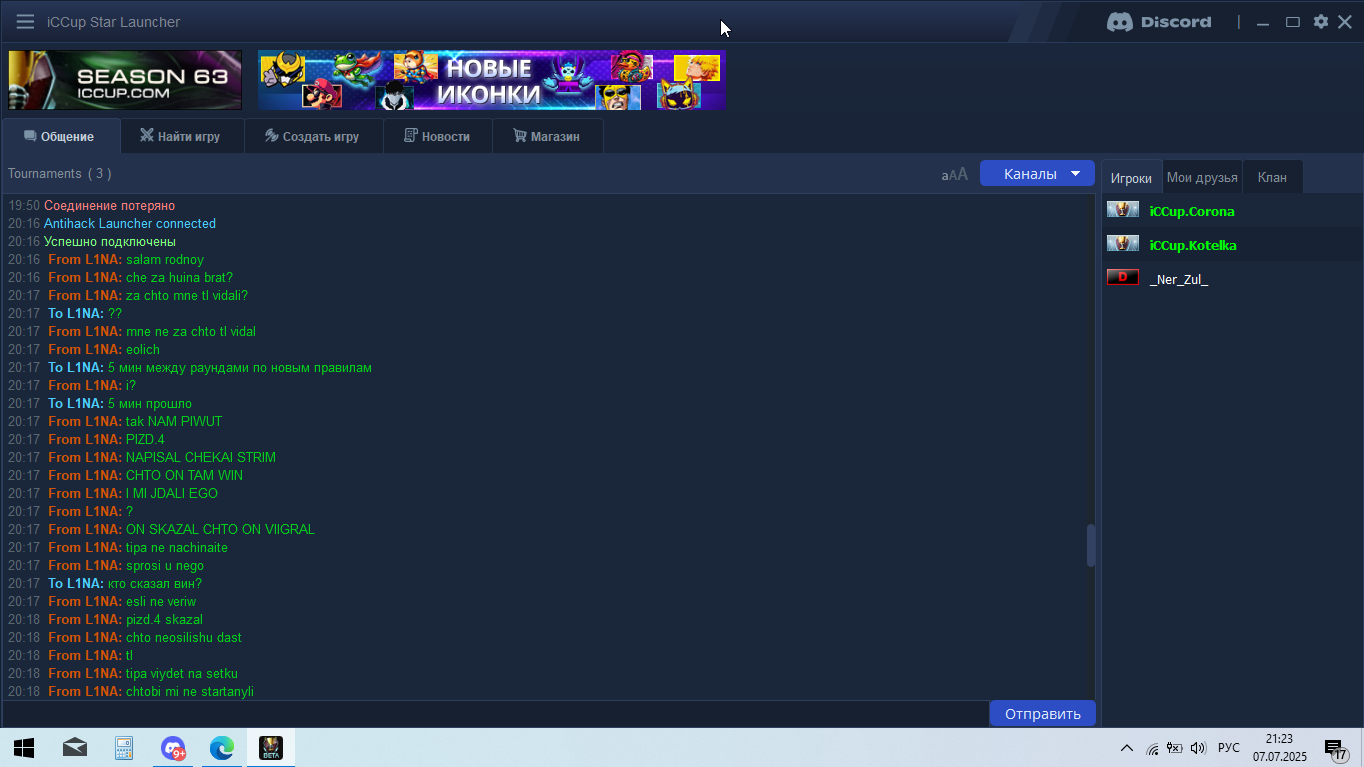
Task: Open the Windows Start menu
Action: [x=24, y=748]
